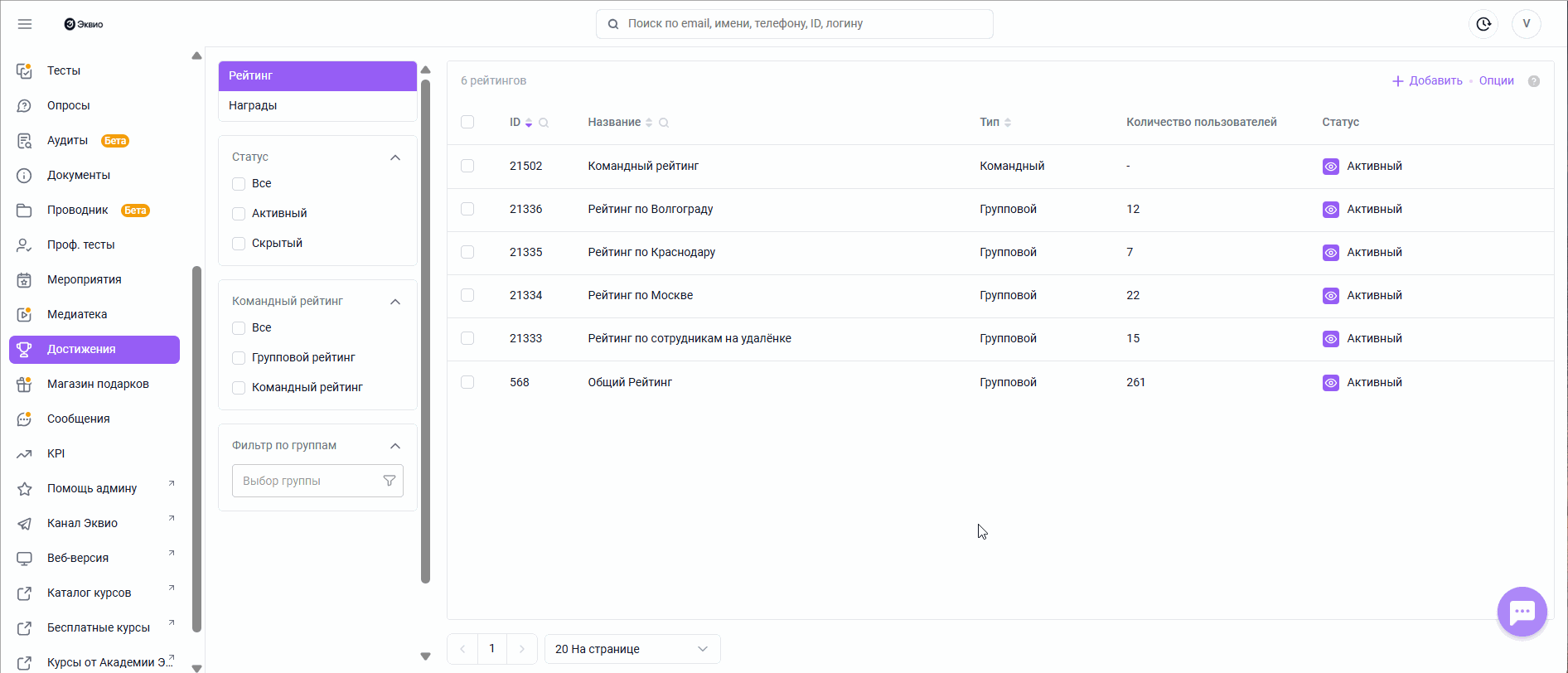Open the chat support bubble
This screenshot has width=1568, height=673.
[1522, 612]
